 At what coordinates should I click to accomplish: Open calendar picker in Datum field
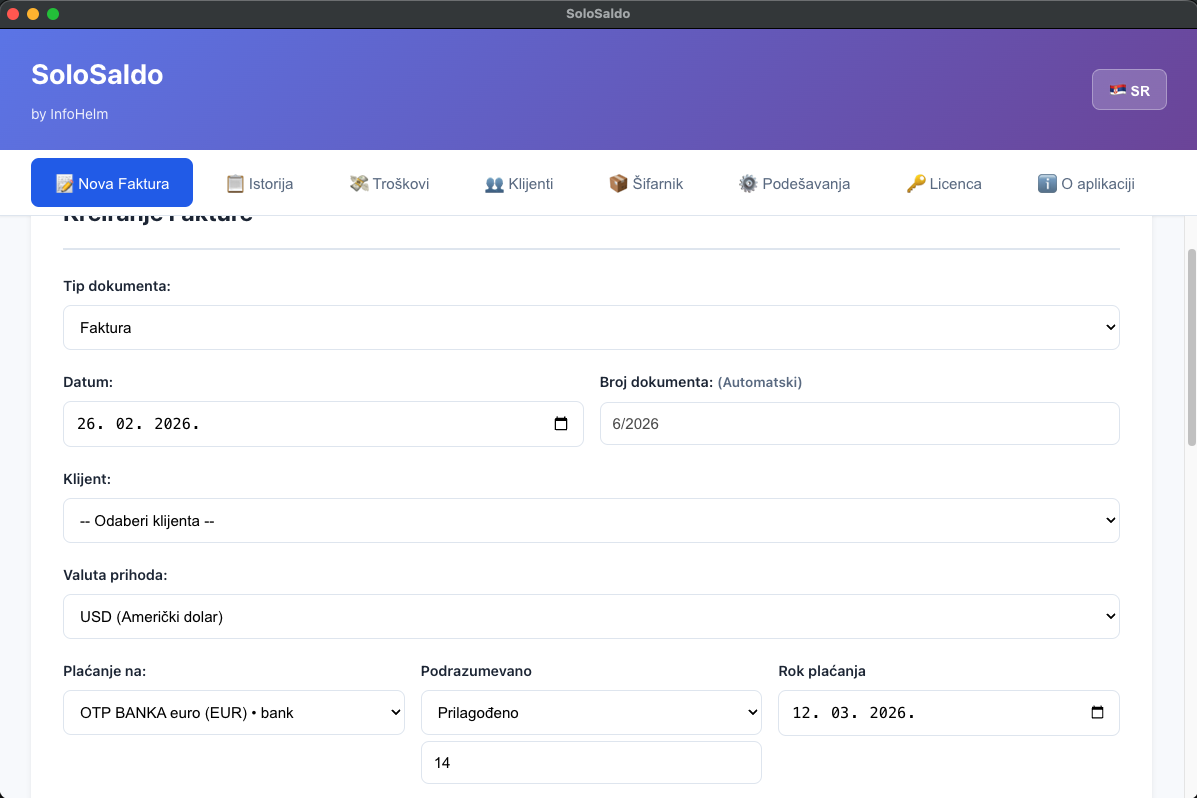pos(561,424)
